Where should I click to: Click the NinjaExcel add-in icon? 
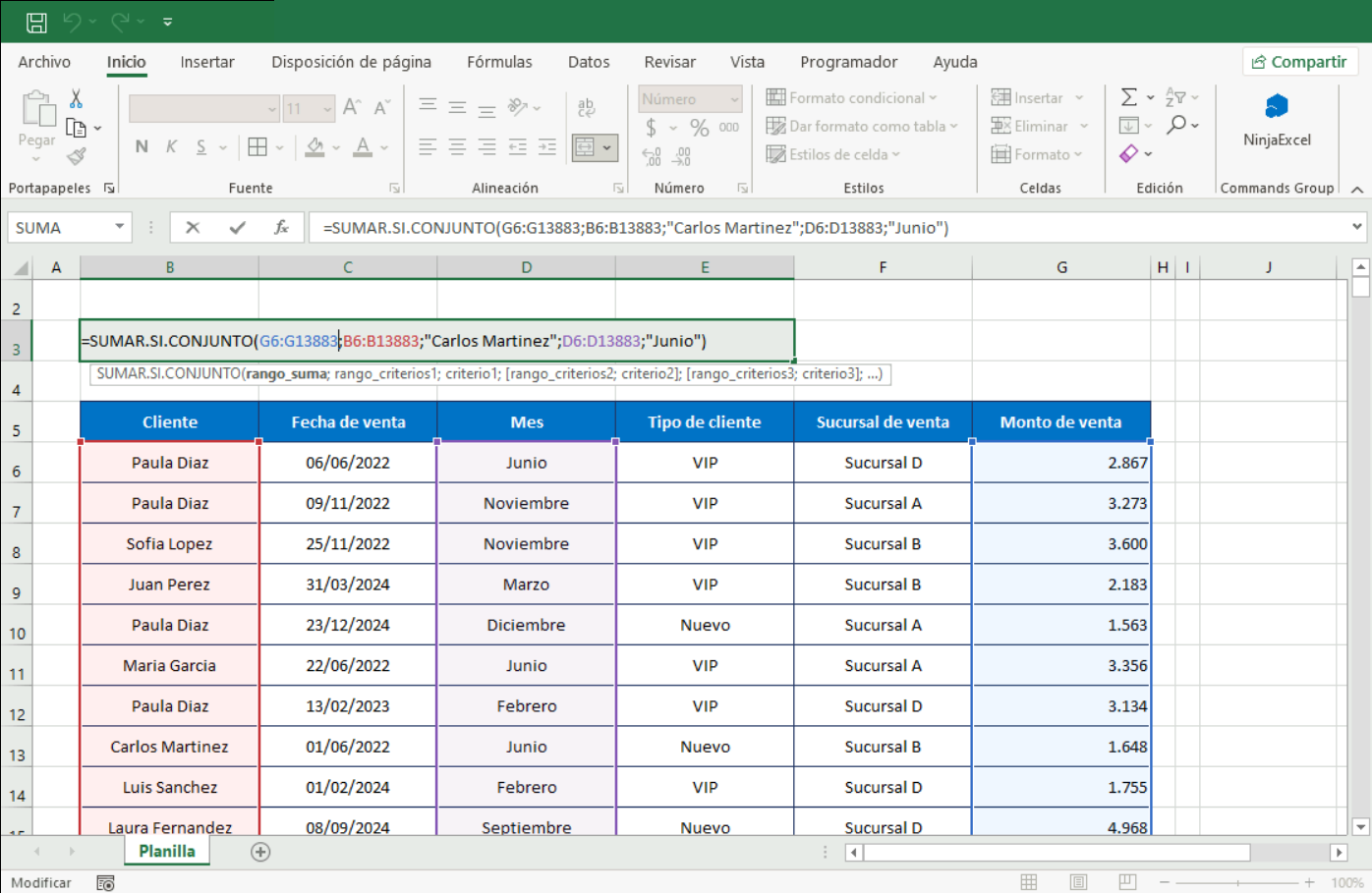pos(1276,107)
